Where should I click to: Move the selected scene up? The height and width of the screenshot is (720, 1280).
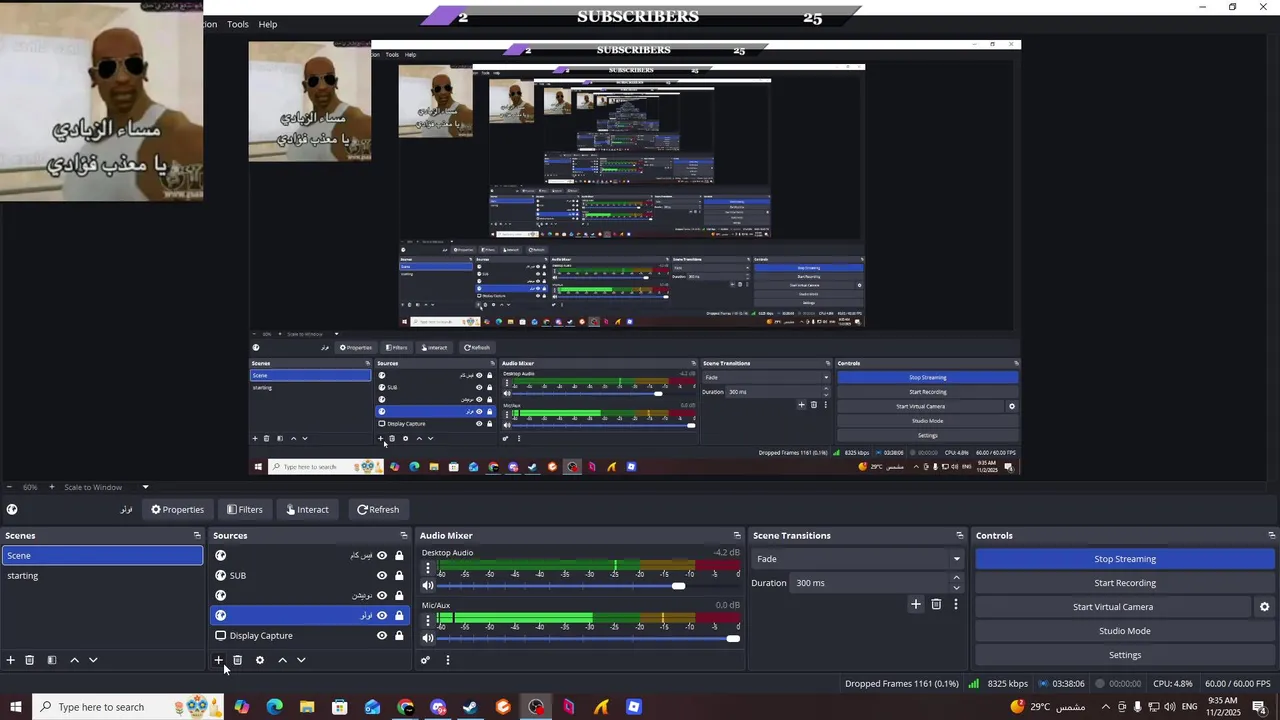(x=74, y=660)
